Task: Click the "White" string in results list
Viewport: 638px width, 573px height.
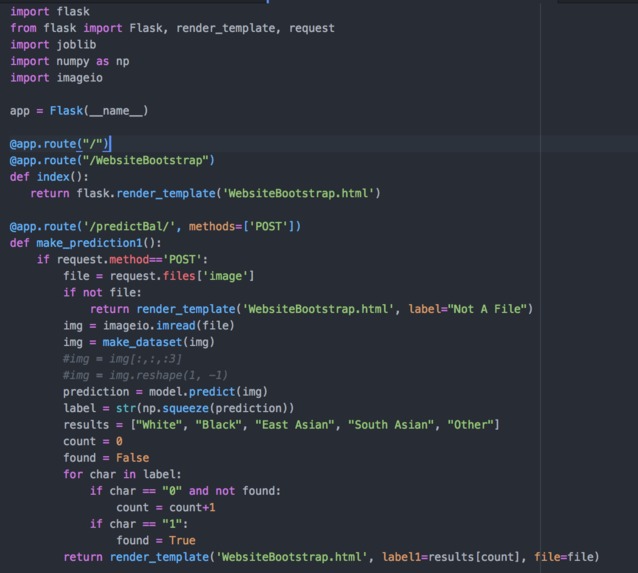Action: [x=159, y=425]
